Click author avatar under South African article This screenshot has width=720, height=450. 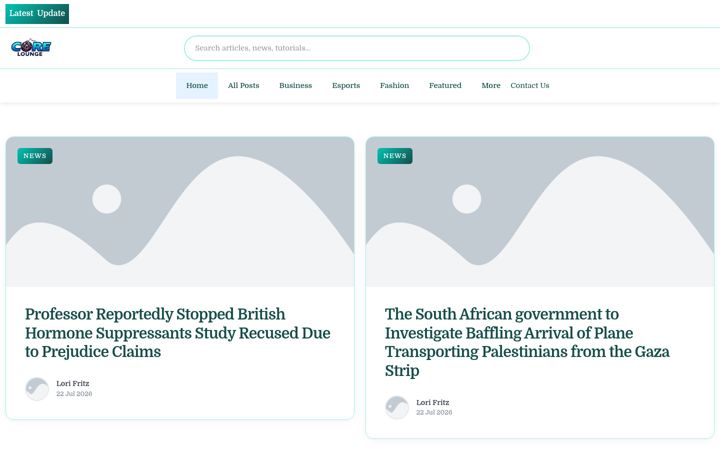pyautogui.click(x=397, y=408)
